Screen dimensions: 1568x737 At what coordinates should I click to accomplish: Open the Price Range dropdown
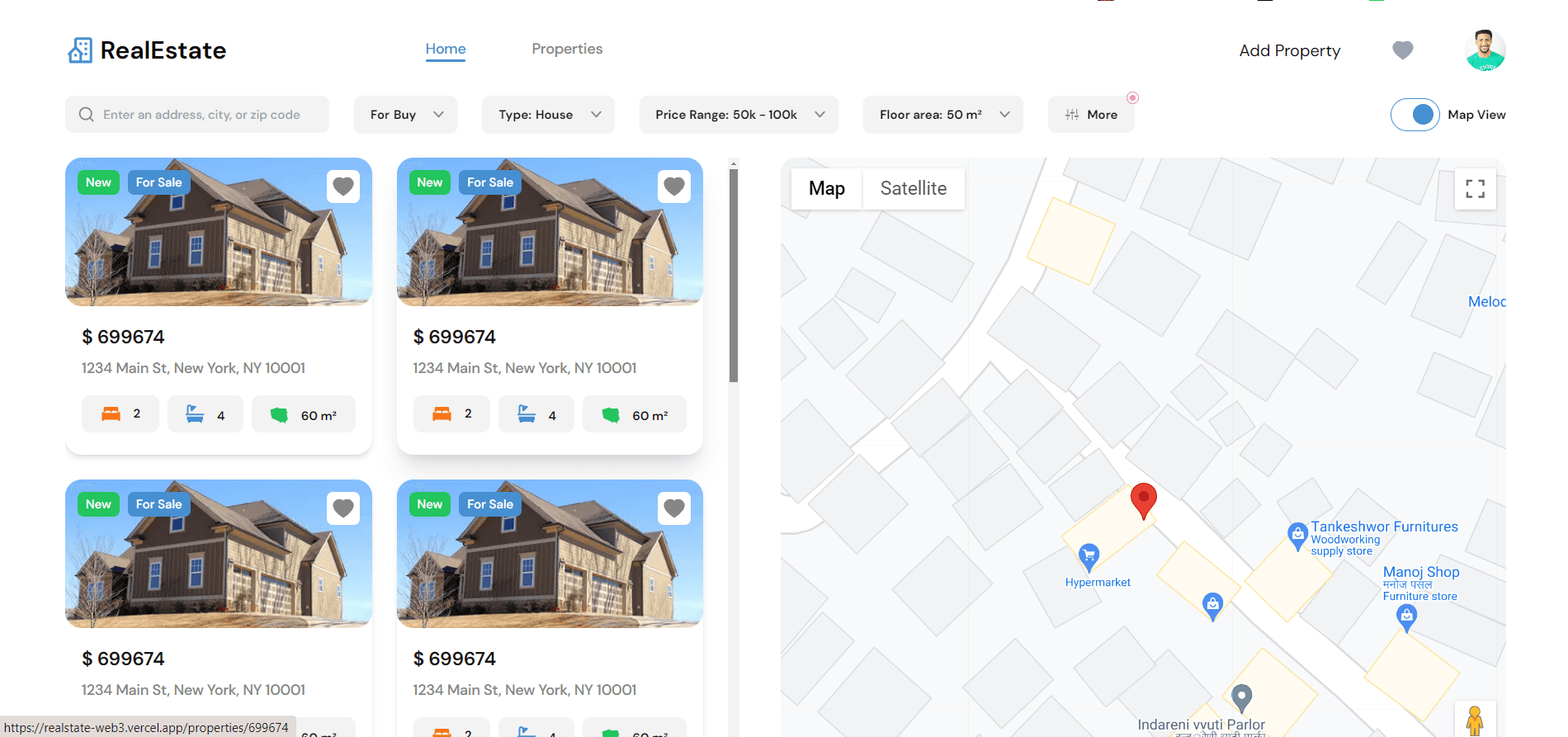[x=739, y=115]
